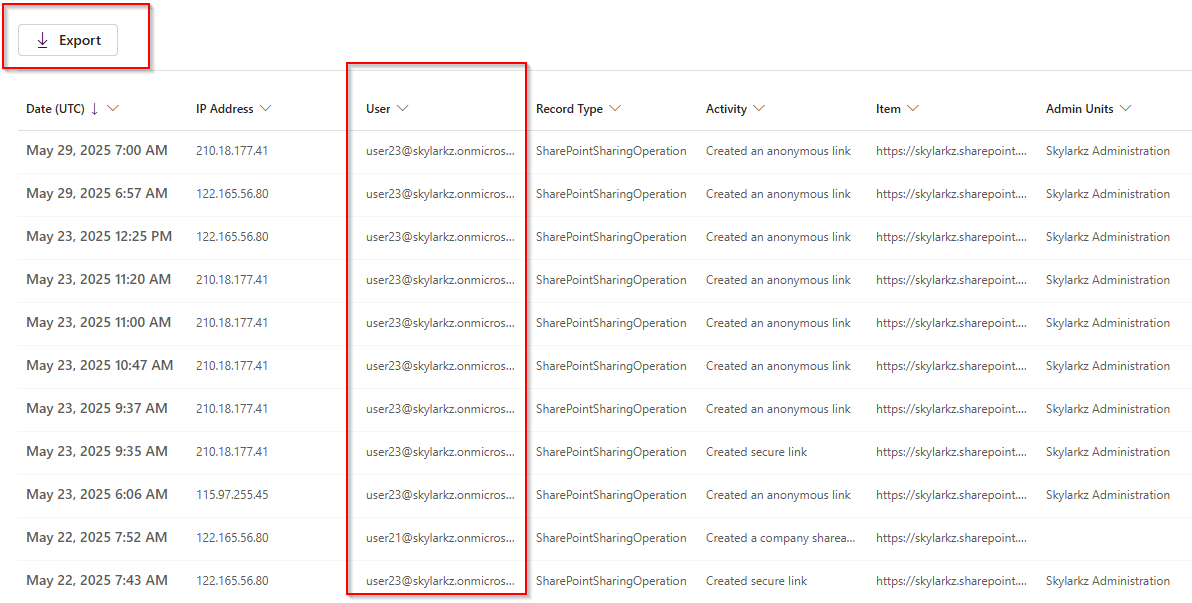Open the filter chevron on the User column
This screenshot has height=603, width=1192.
(404, 108)
